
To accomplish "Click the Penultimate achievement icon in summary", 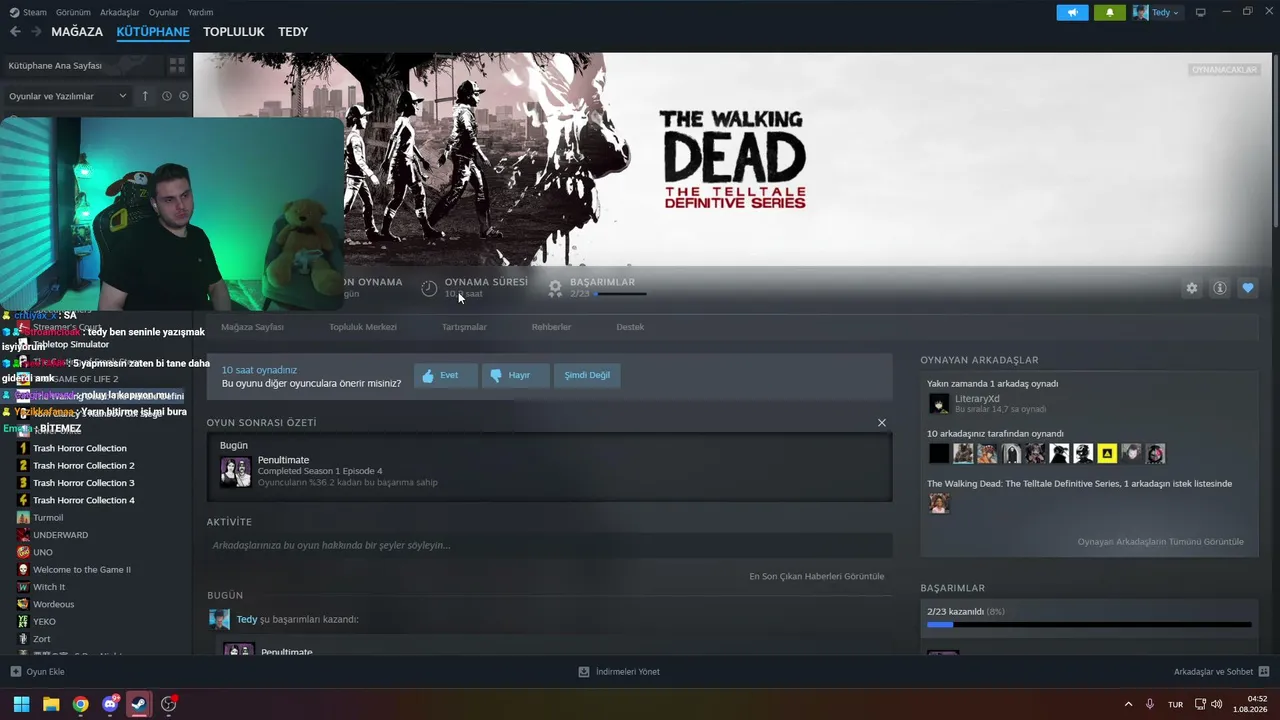I will (235, 471).
